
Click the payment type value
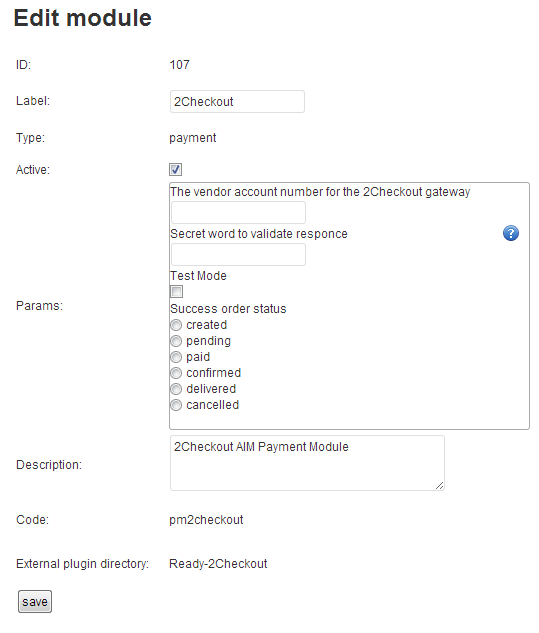coord(193,138)
